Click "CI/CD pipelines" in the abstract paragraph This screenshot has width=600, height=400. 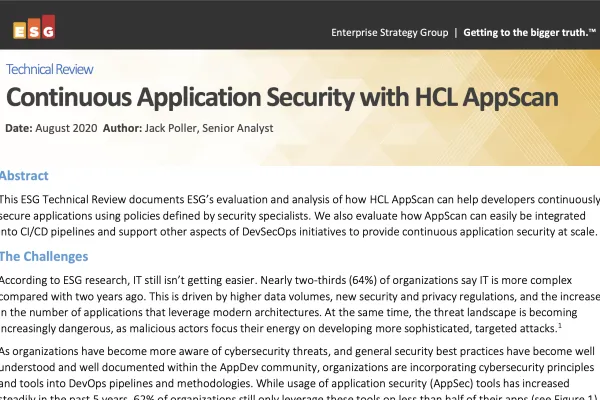(60, 231)
